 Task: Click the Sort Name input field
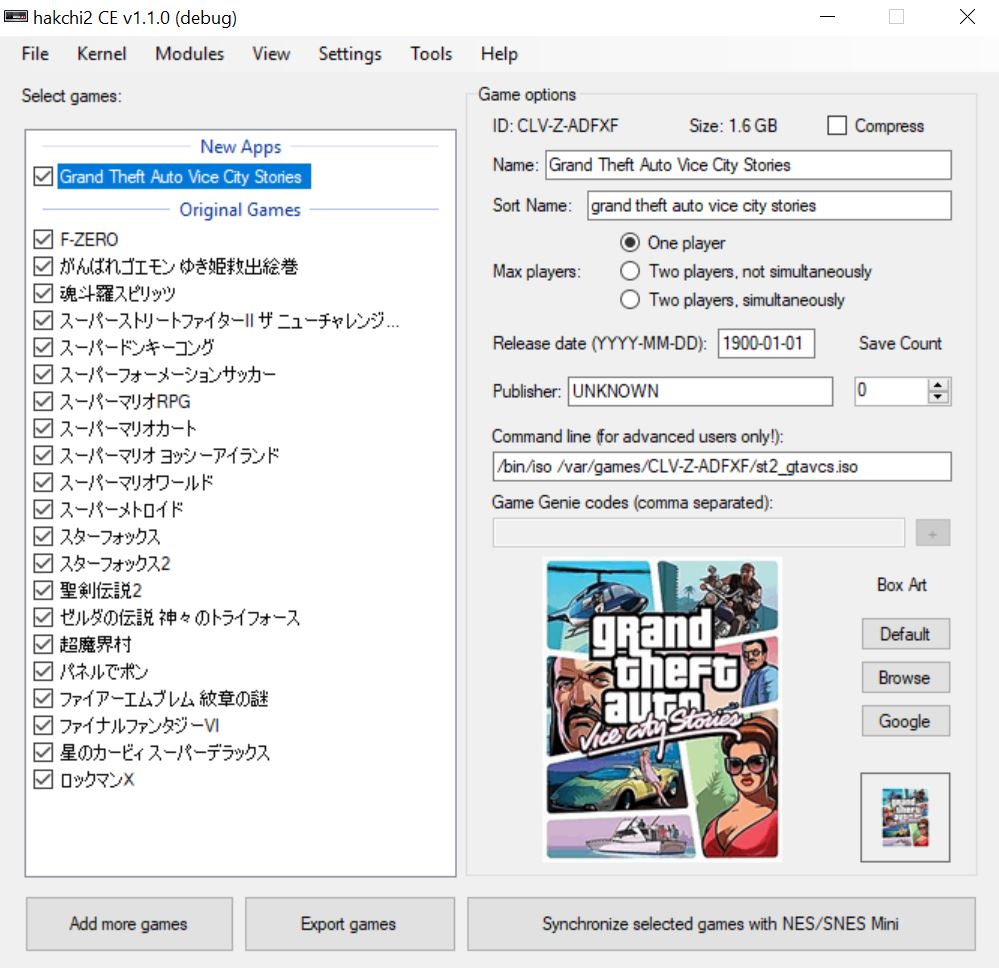(769, 206)
